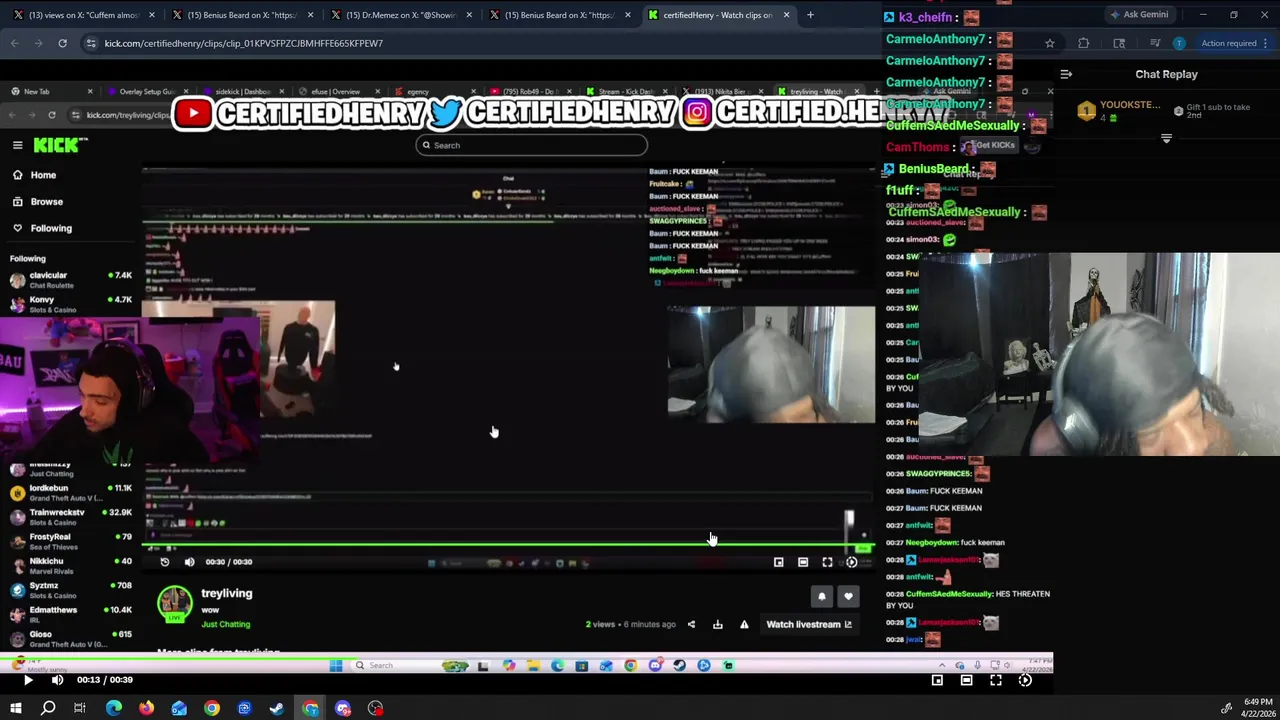Open Windows Start menu on taskbar
This screenshot has height=720, width=1280.
(16, 708)
